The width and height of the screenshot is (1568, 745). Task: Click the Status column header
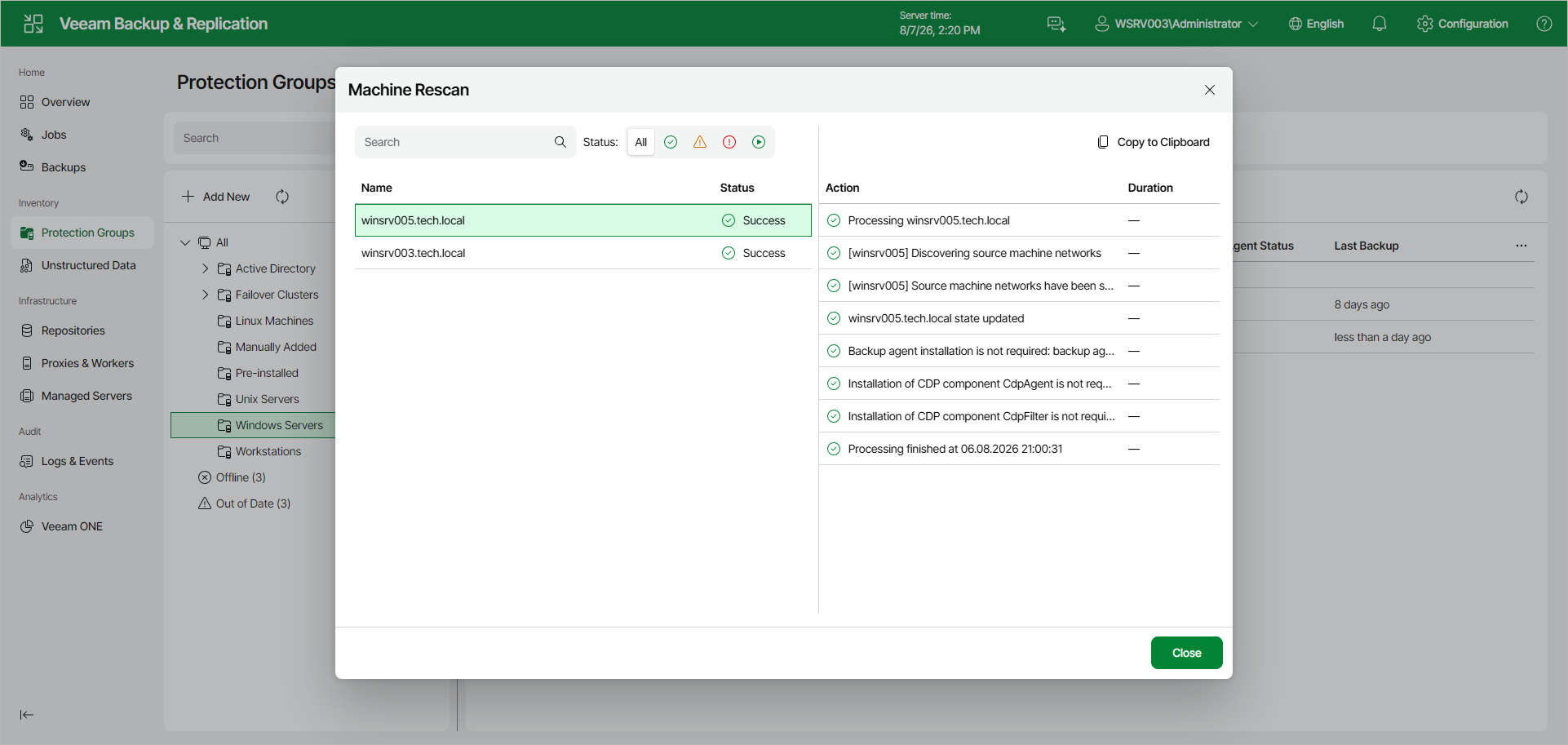(737, 188)
